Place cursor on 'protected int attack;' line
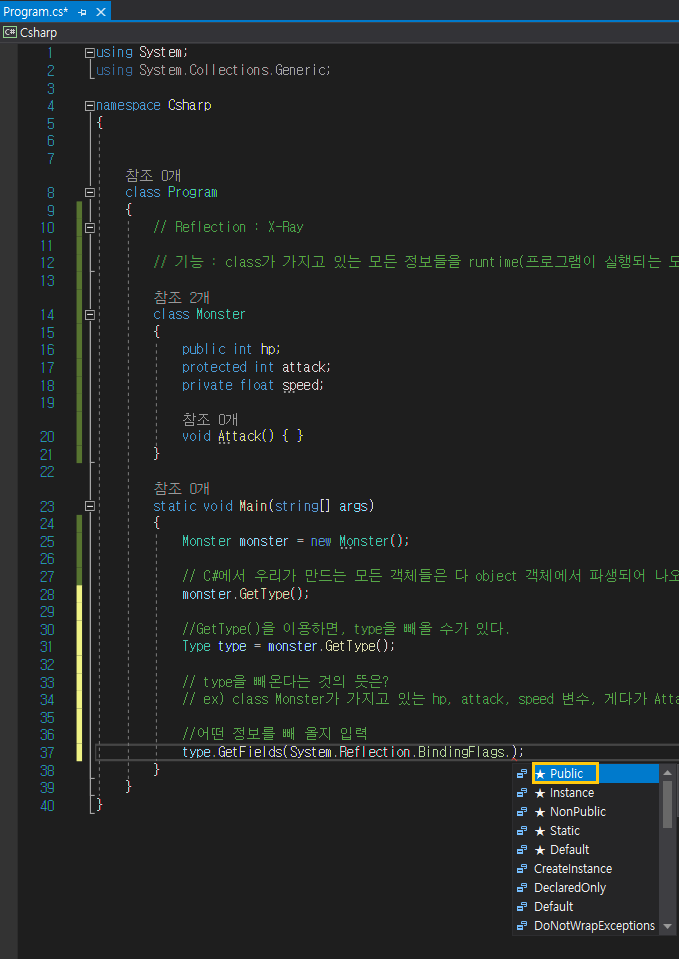The height and width of the screenshot is (959, 679). click(256, 367)
